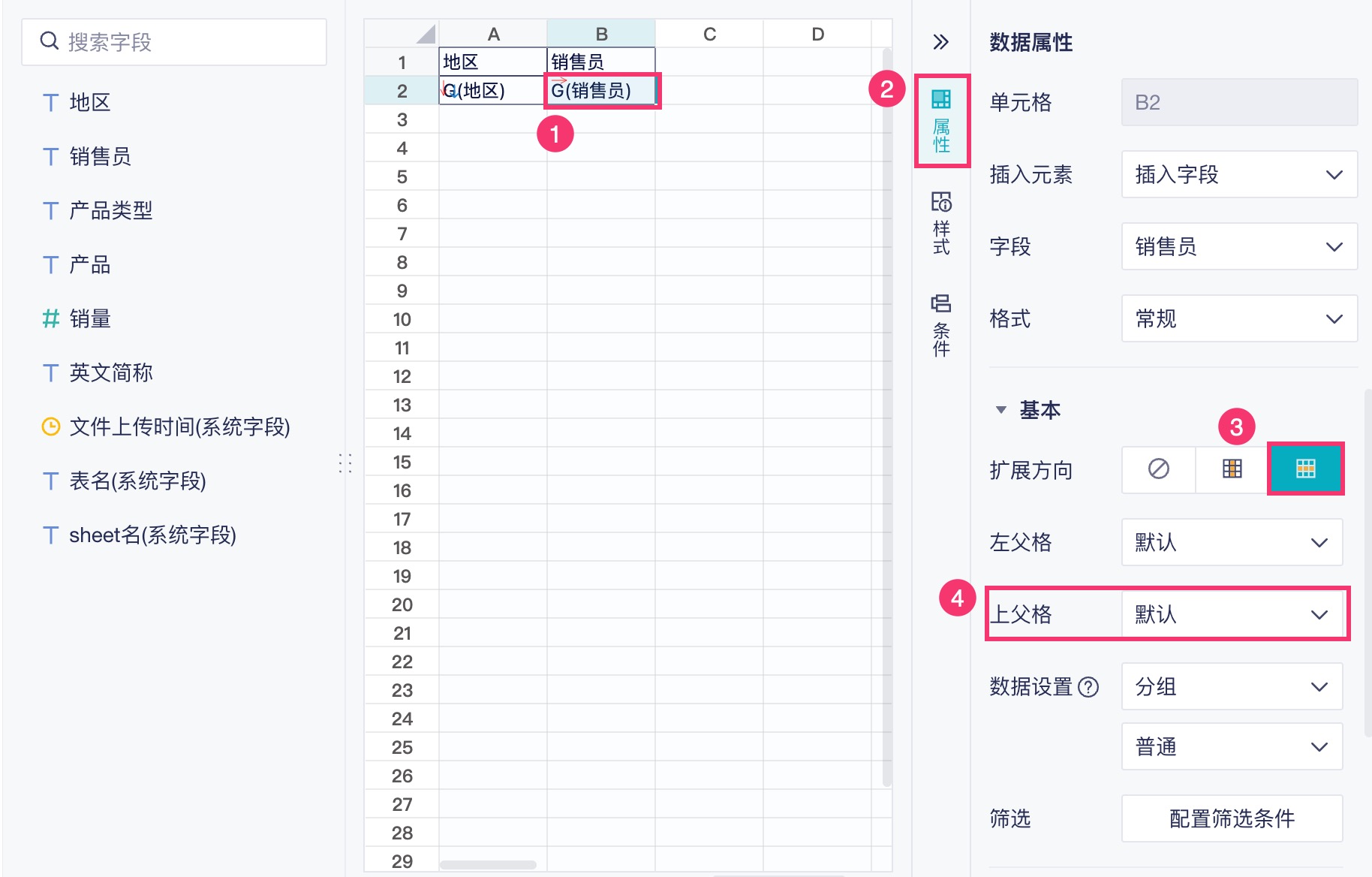The width and height of the screenshot is (1372, 877).
Task: Click cell A2 containing G(地区)
Action: [492, 91]
